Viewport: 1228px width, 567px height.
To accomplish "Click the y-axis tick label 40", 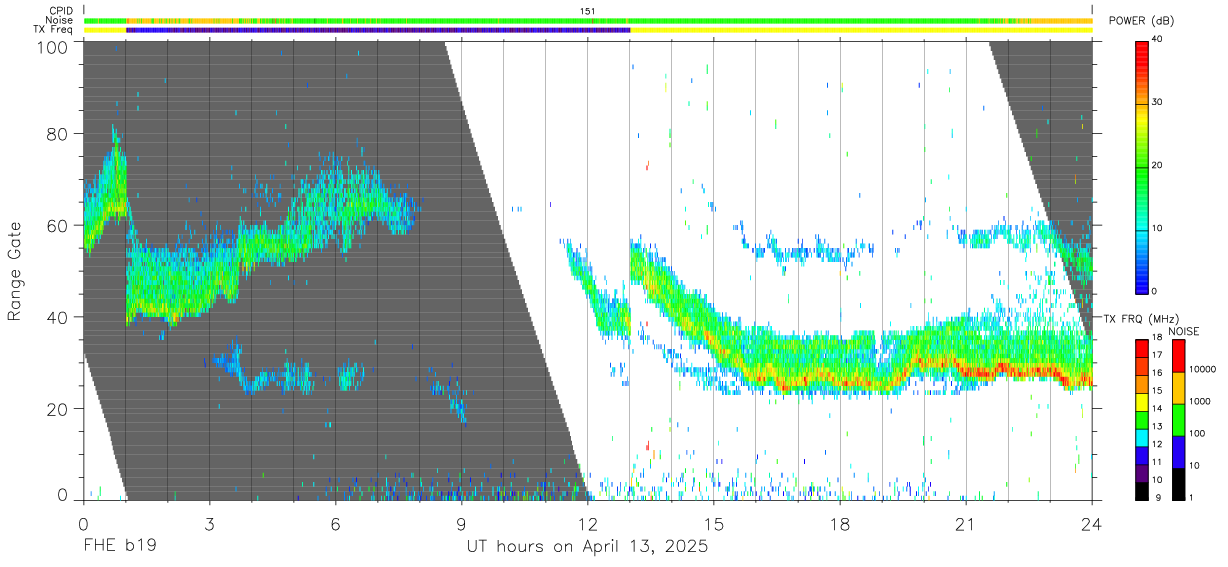I will click(58, 318).
